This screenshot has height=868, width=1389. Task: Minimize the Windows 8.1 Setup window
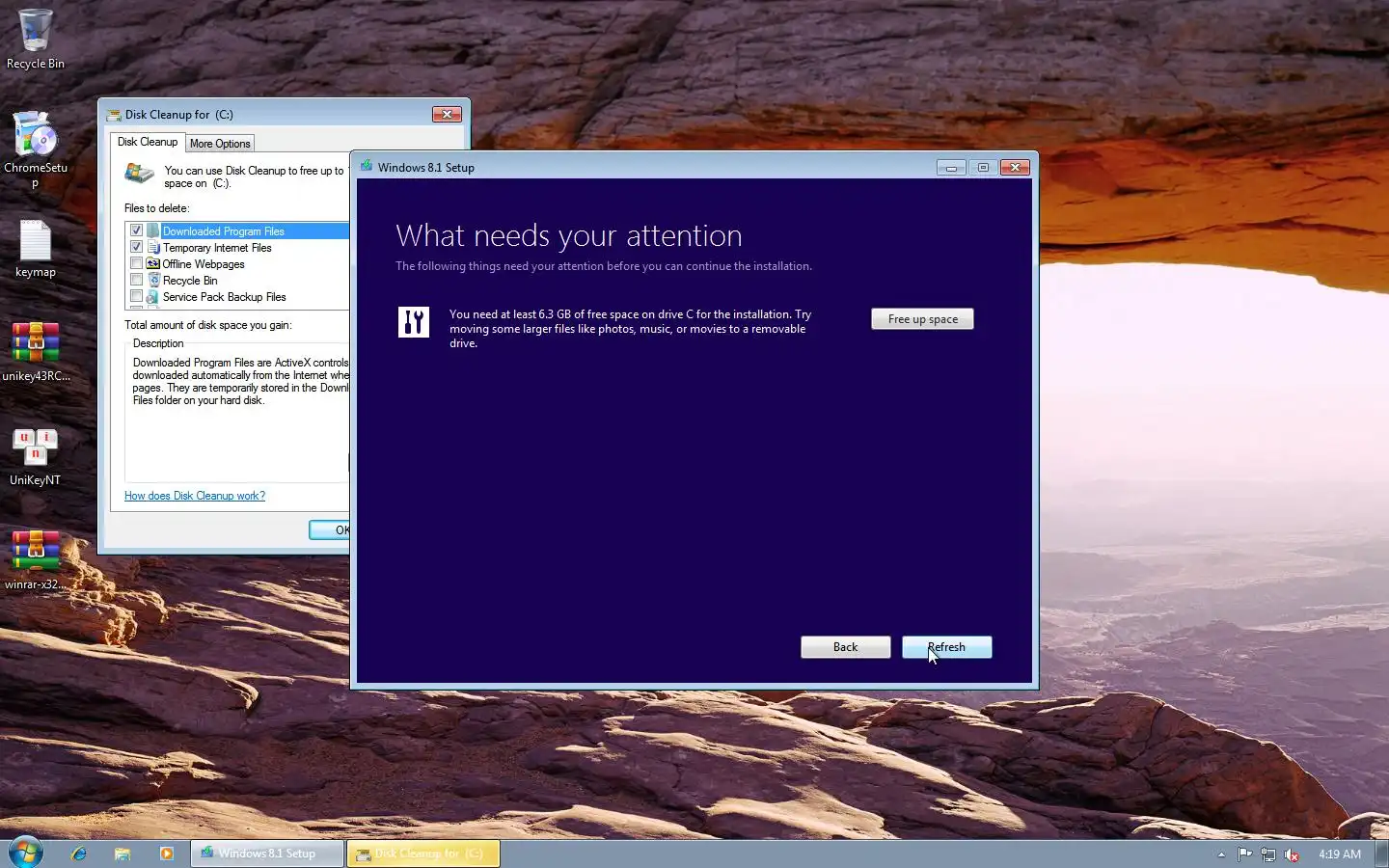coord(951,168)
